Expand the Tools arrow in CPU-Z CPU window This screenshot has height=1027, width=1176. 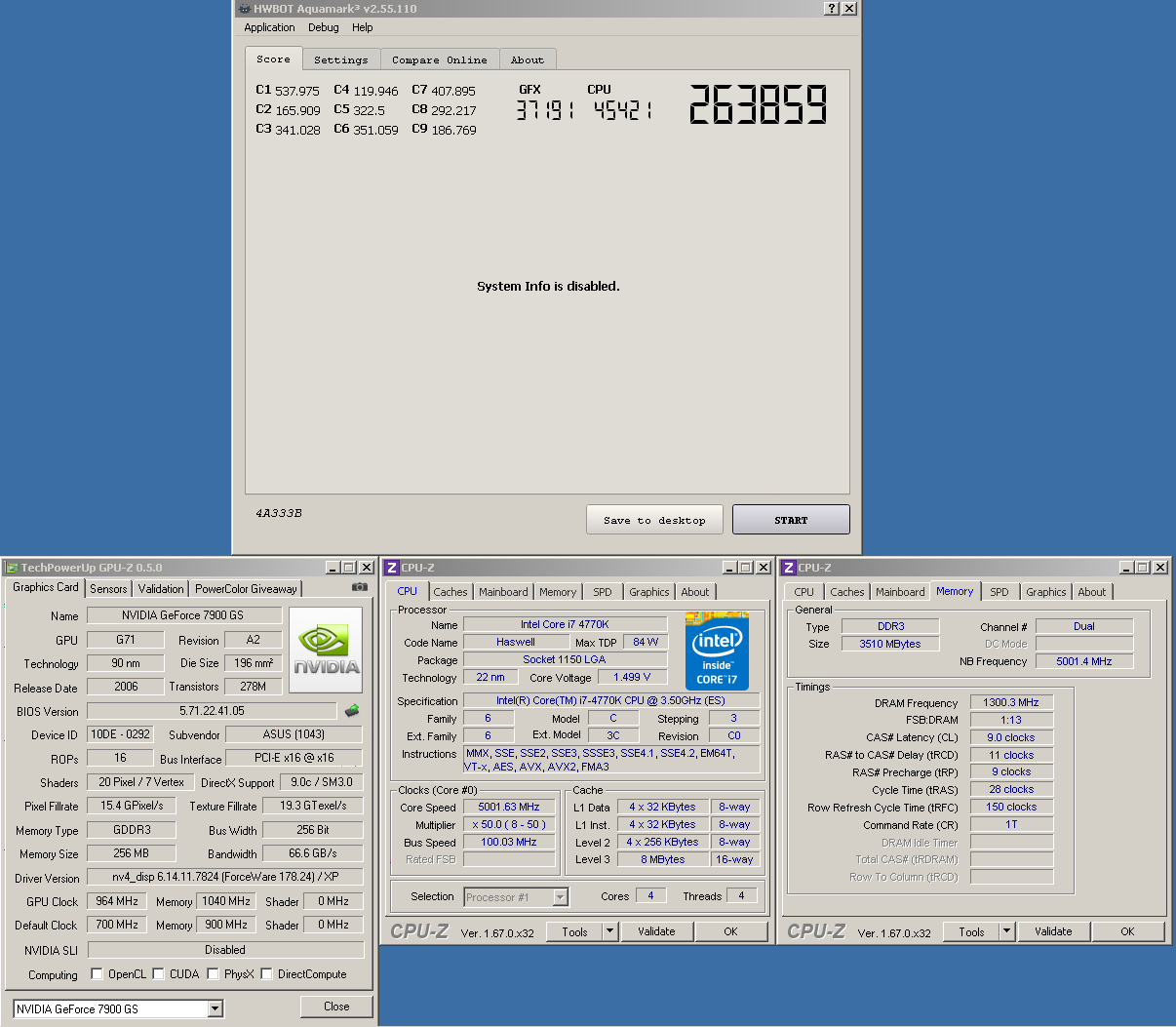pos(610,931)
